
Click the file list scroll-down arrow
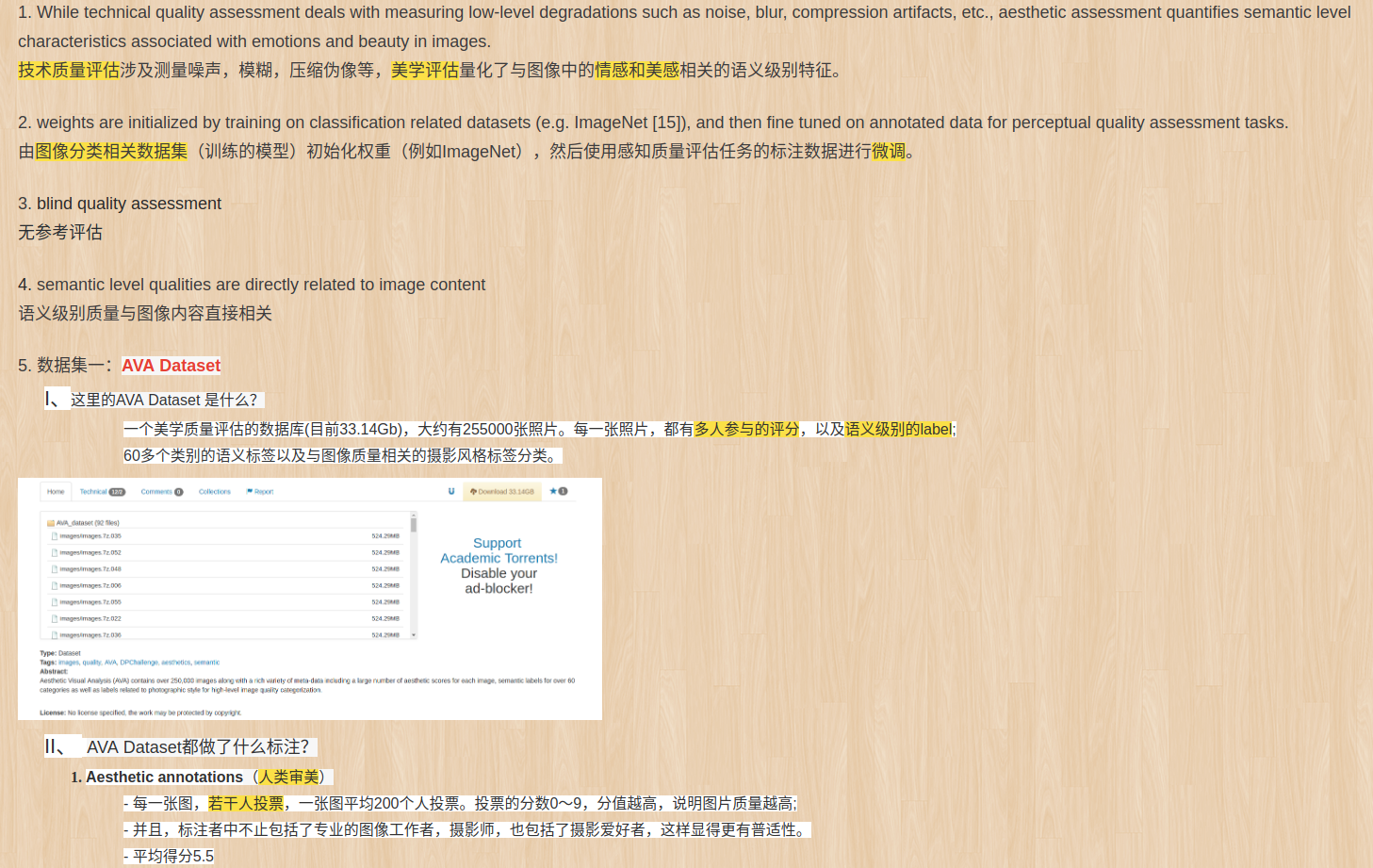(x=414, y=635)
